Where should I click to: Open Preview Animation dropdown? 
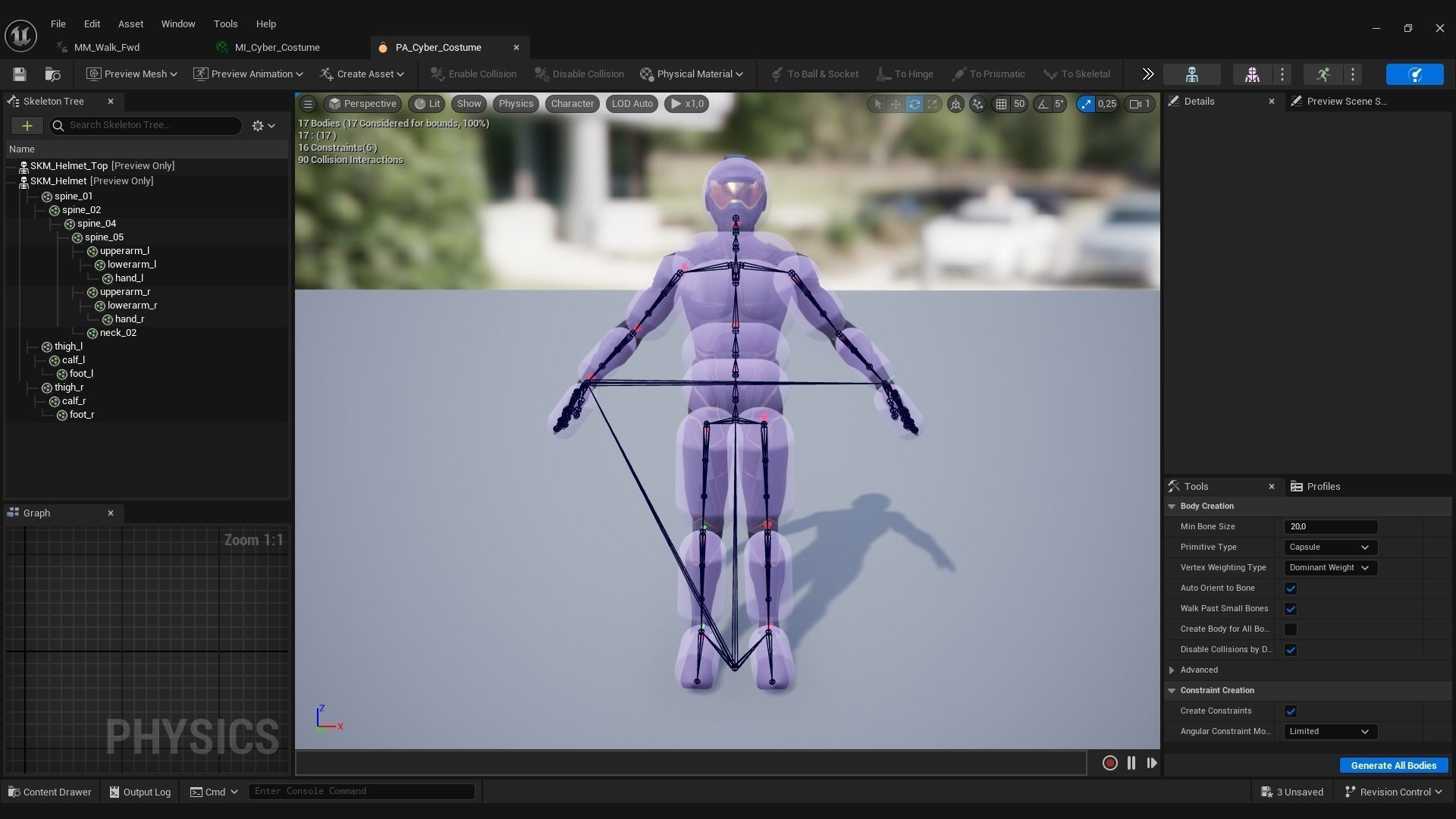click(x=248, y=74)
